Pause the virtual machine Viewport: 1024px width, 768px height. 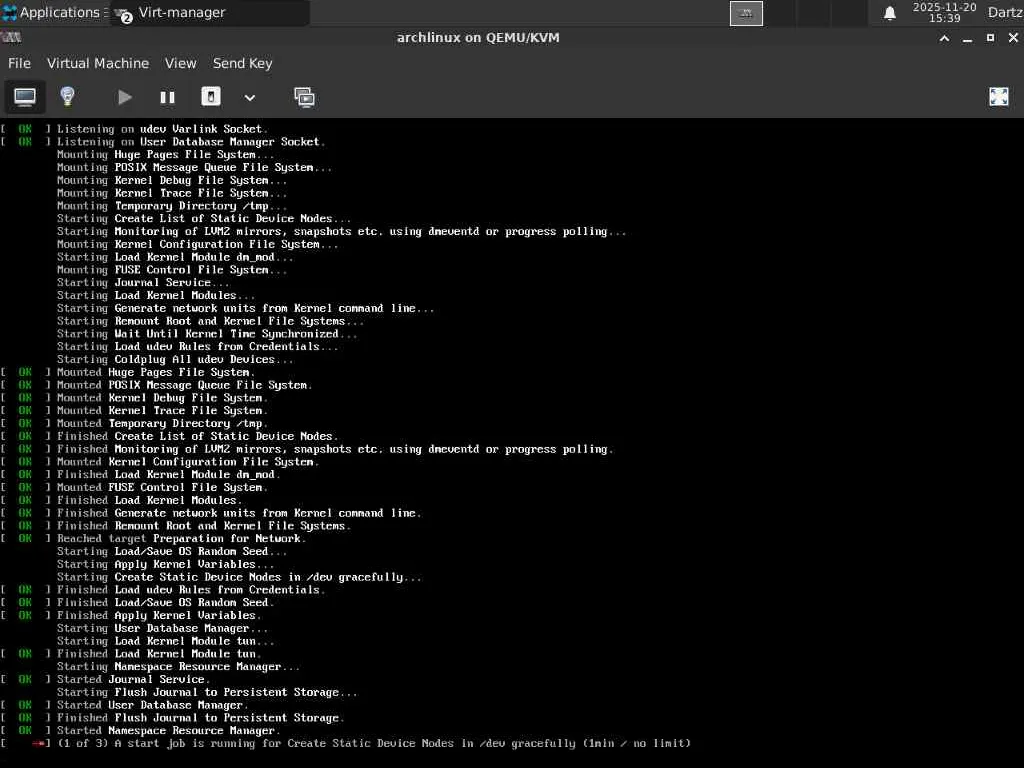click(167, 97)
